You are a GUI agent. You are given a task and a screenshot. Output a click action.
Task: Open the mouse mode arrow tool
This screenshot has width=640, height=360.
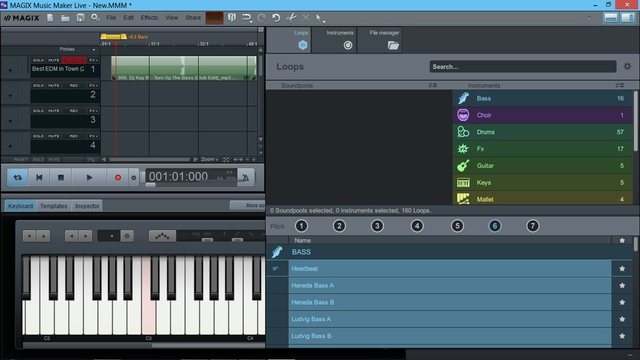click(x=320, y=18)
